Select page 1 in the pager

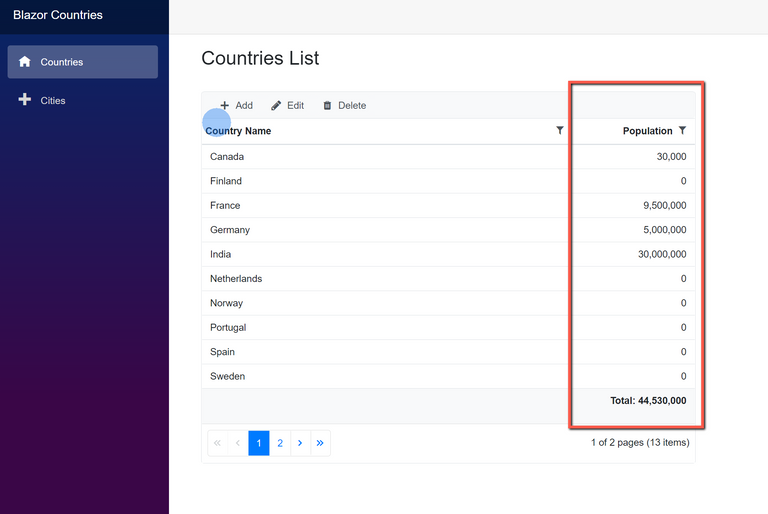pyautogui.click(x=258, y=443)
